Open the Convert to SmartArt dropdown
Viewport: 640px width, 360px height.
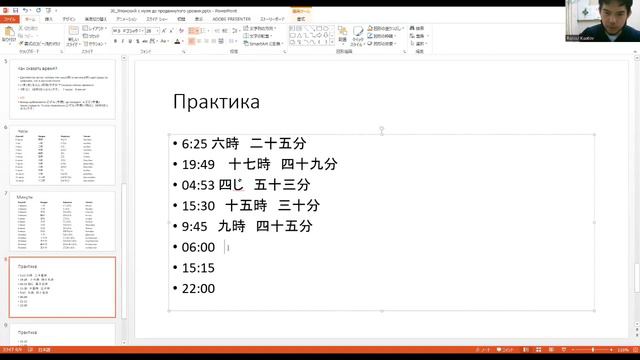pyautogui.click(x=263, y=43)
